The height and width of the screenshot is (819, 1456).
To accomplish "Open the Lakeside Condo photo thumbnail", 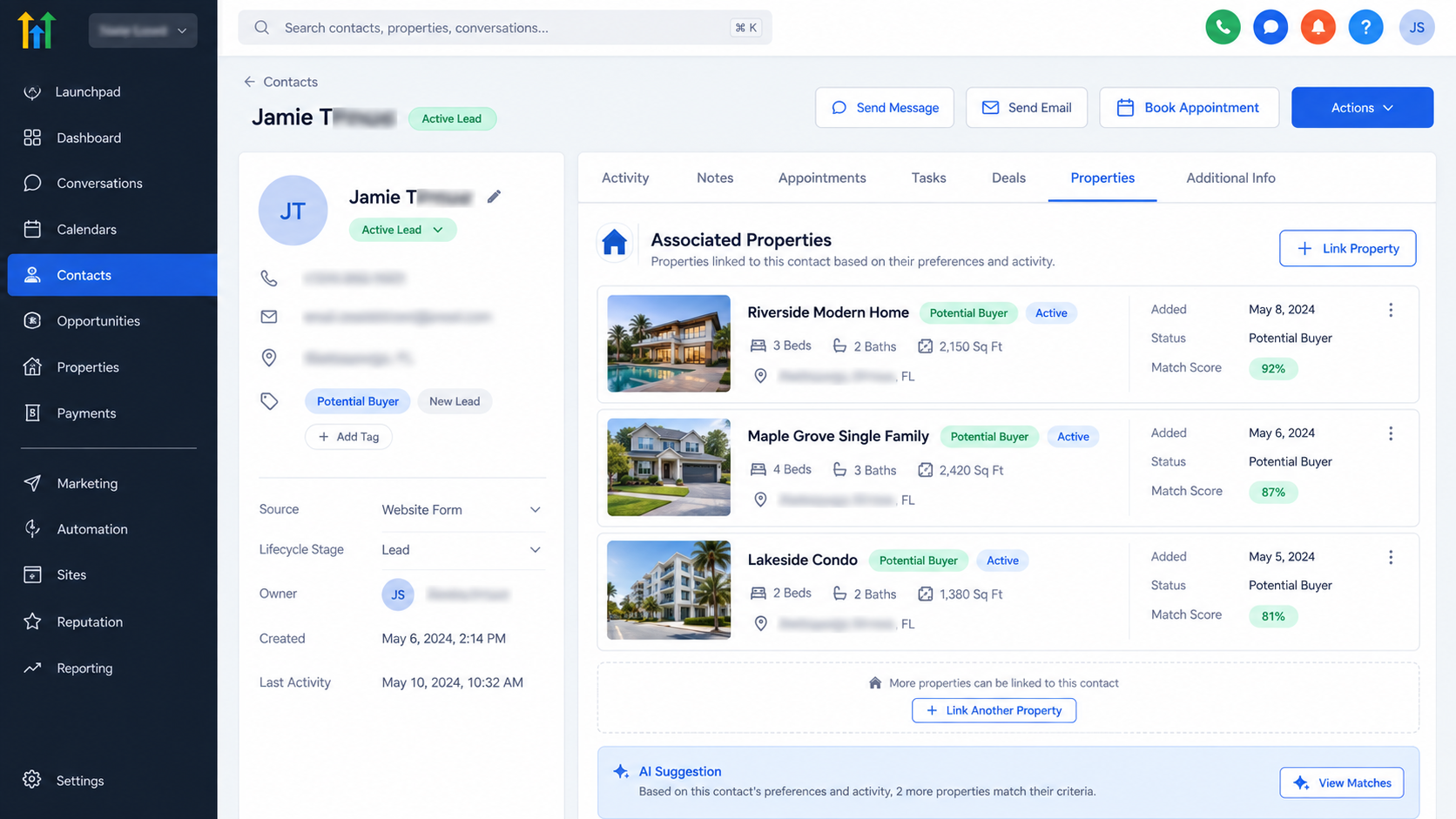I will [x=669, y=590].
